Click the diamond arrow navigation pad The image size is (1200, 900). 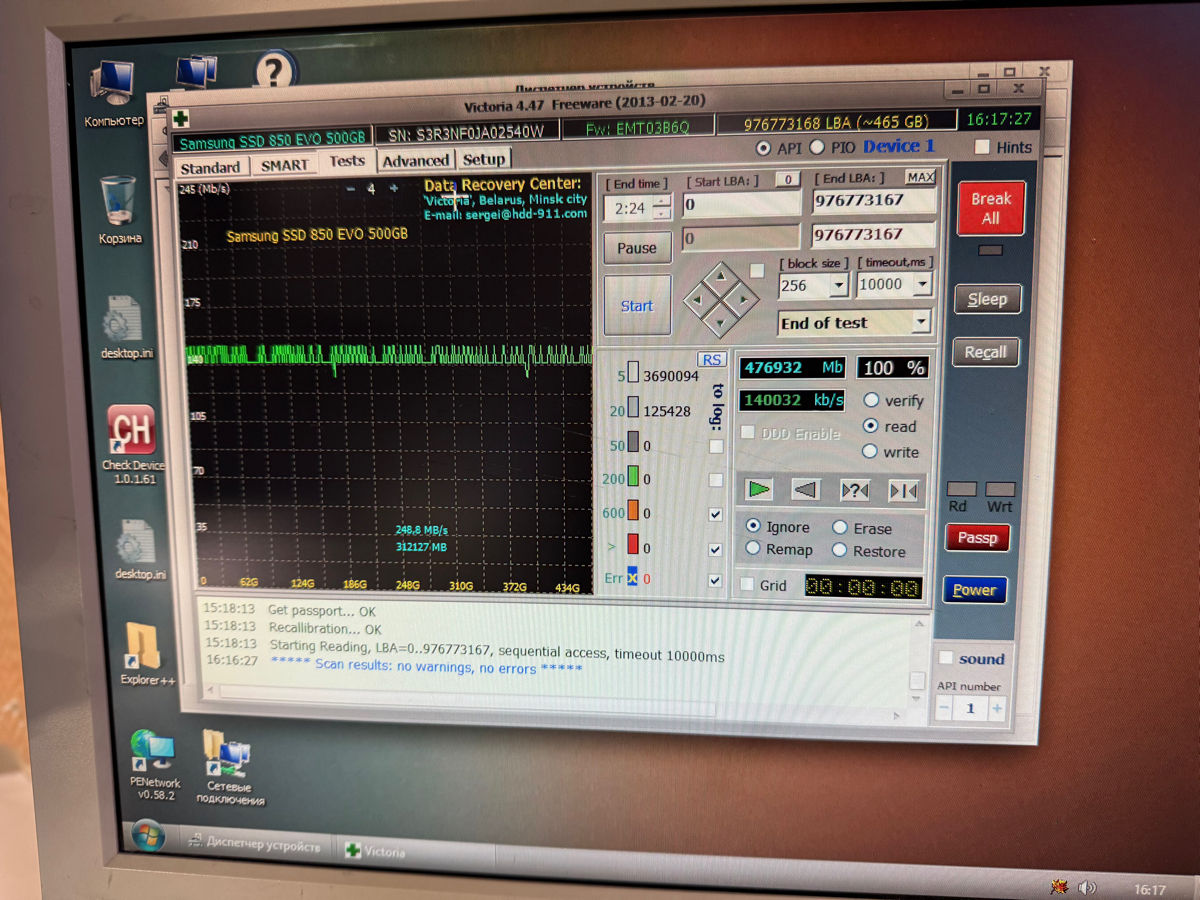720,298
